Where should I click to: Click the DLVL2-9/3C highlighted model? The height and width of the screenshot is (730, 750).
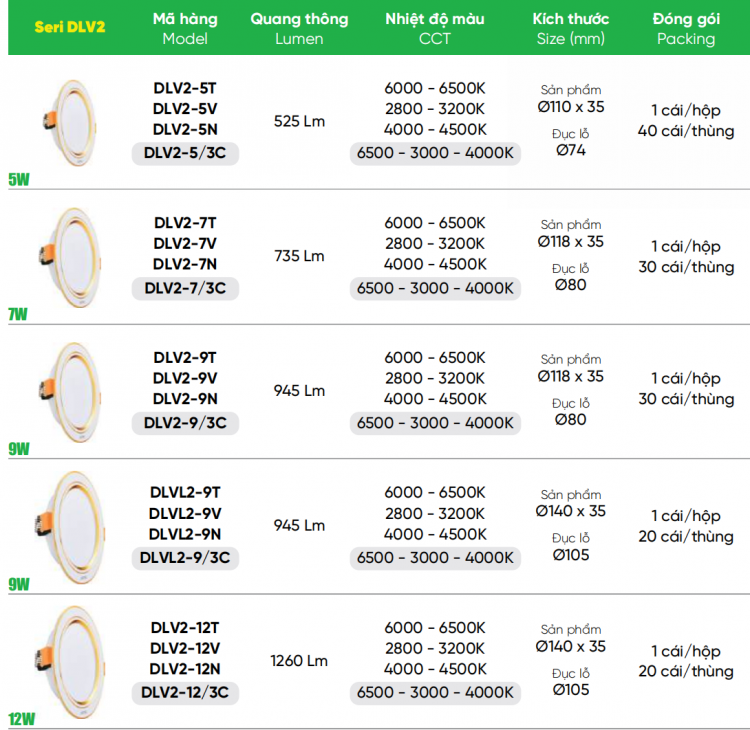pyautogui.click(x=185, y=558)
